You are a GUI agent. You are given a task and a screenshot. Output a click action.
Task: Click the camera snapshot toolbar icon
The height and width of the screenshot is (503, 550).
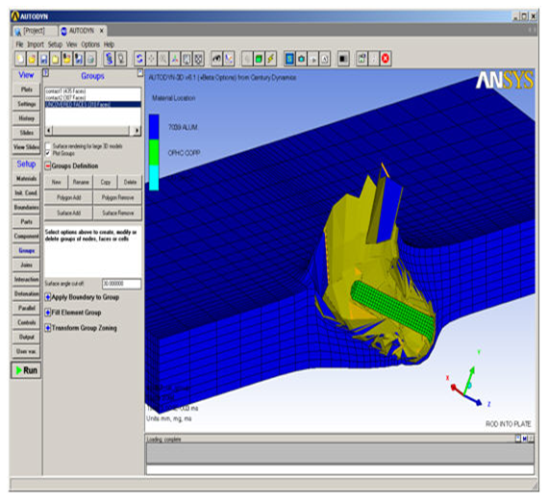click(x=301, y=59)
